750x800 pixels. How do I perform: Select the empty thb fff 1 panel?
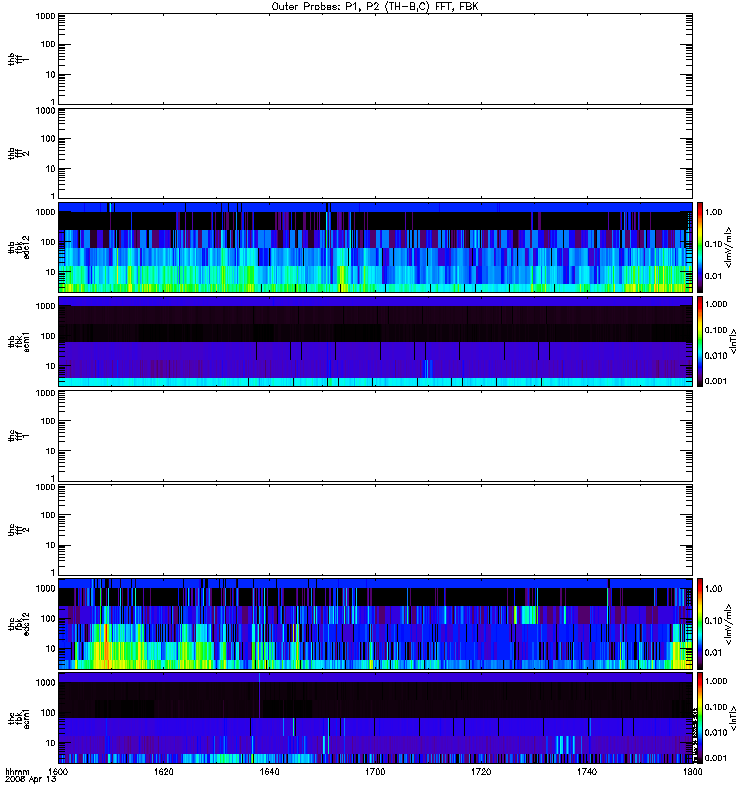coord(376,59)
